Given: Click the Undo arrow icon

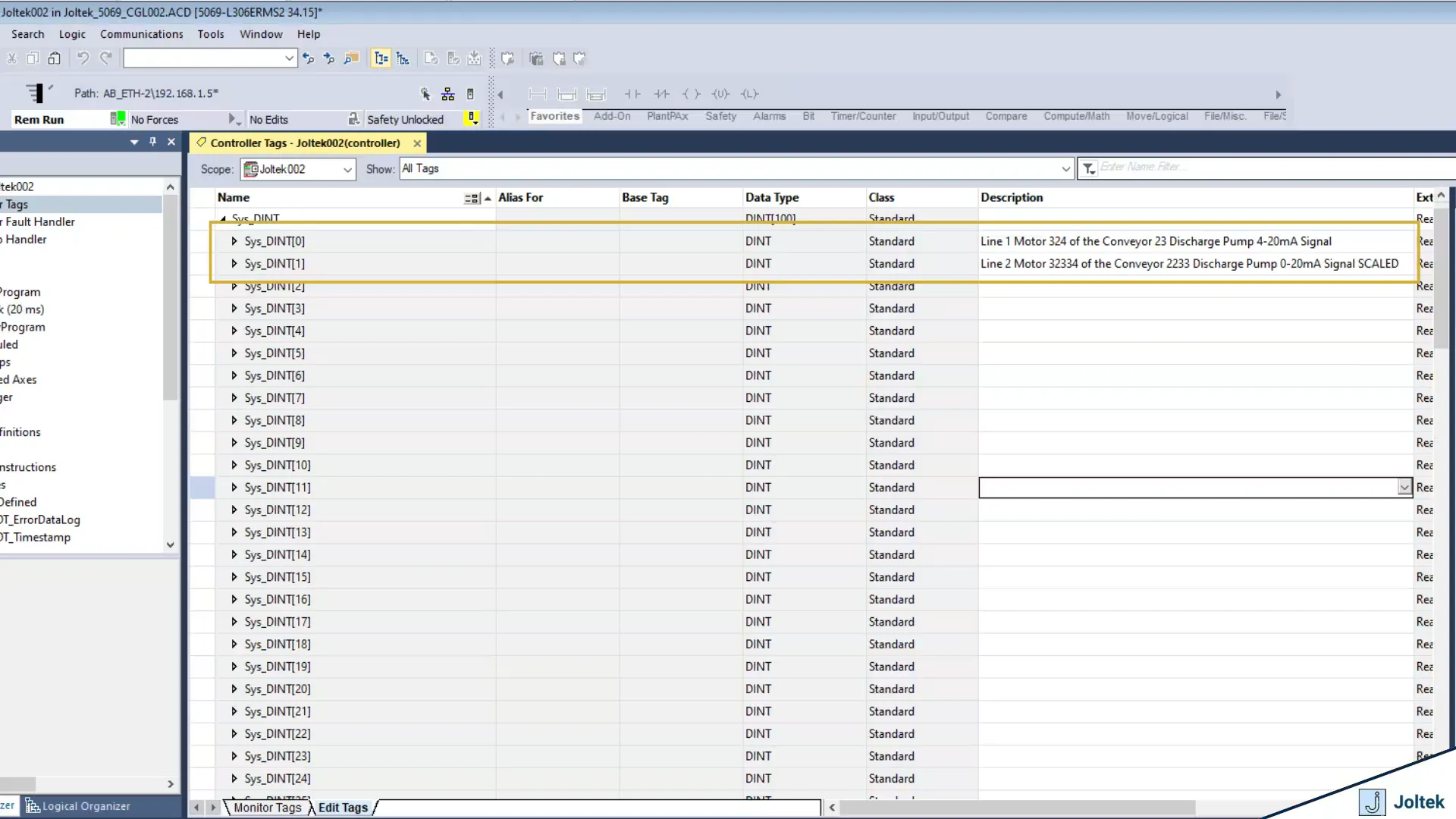Looking at the screenshot, I should (x=83, y=58).
